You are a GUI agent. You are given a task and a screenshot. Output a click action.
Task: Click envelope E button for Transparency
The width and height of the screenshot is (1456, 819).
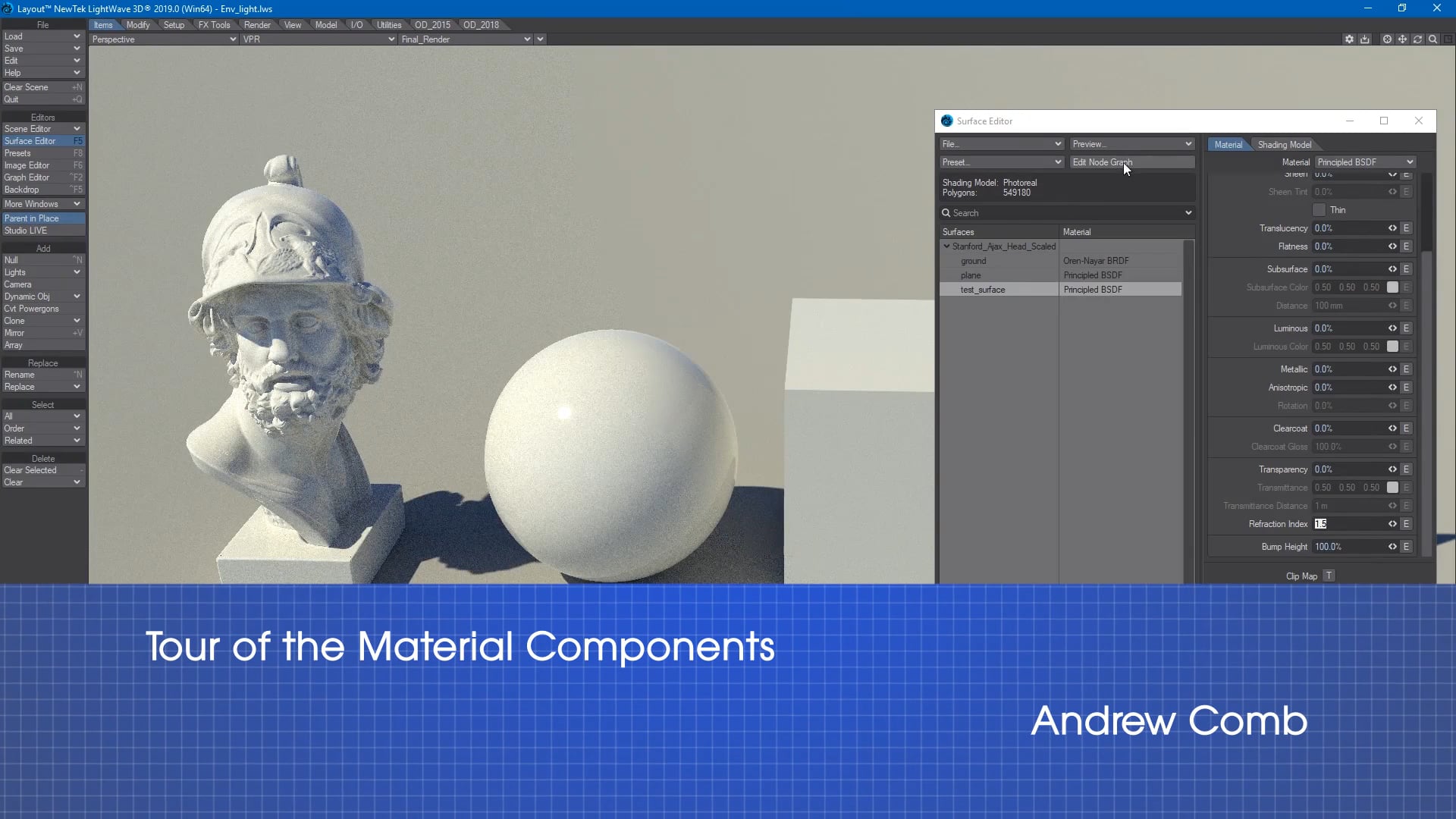(x=1406, y=469)
